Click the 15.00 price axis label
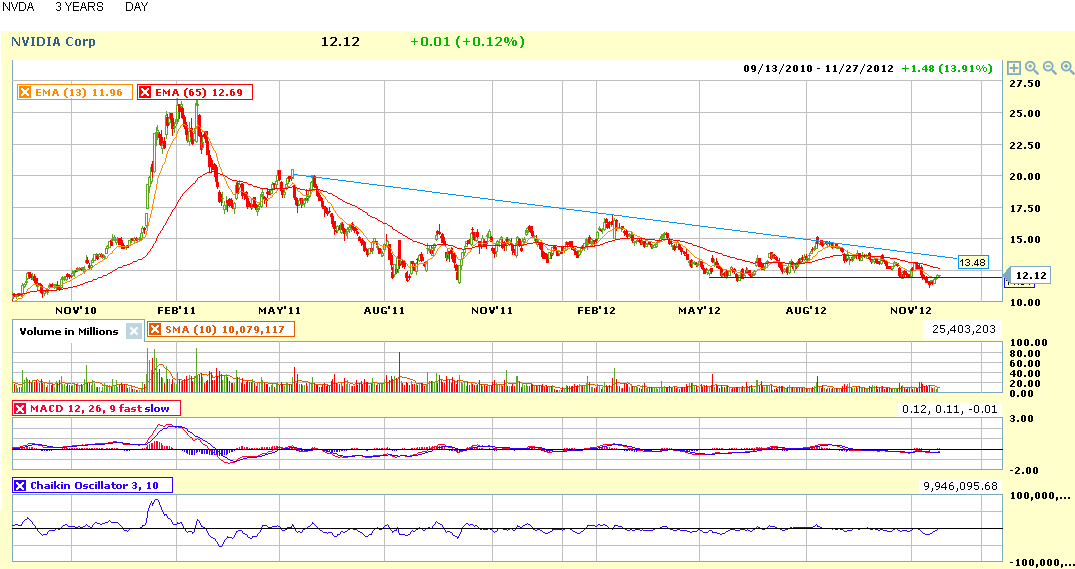 pyautogui.click(x=1026, y=240)
